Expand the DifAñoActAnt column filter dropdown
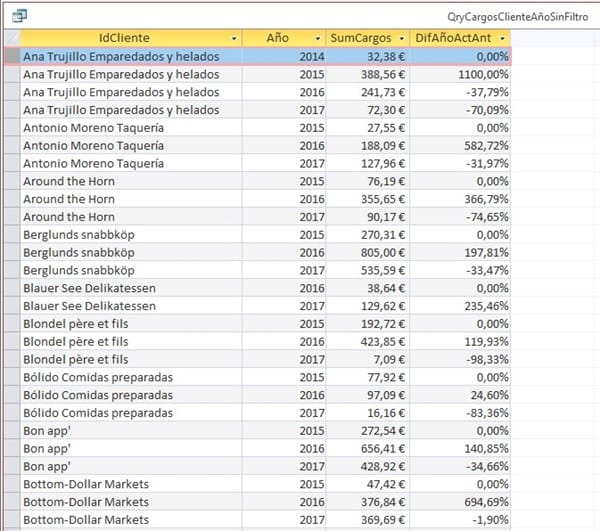 502,38
